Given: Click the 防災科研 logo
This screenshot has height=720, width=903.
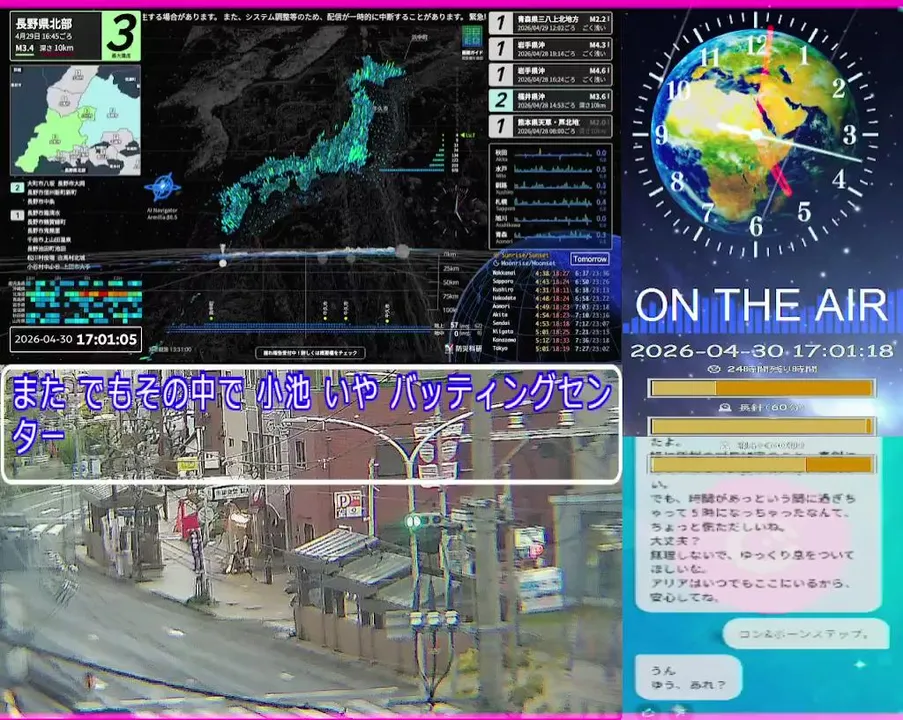Looking at the screenshot, I should [462, 348].
